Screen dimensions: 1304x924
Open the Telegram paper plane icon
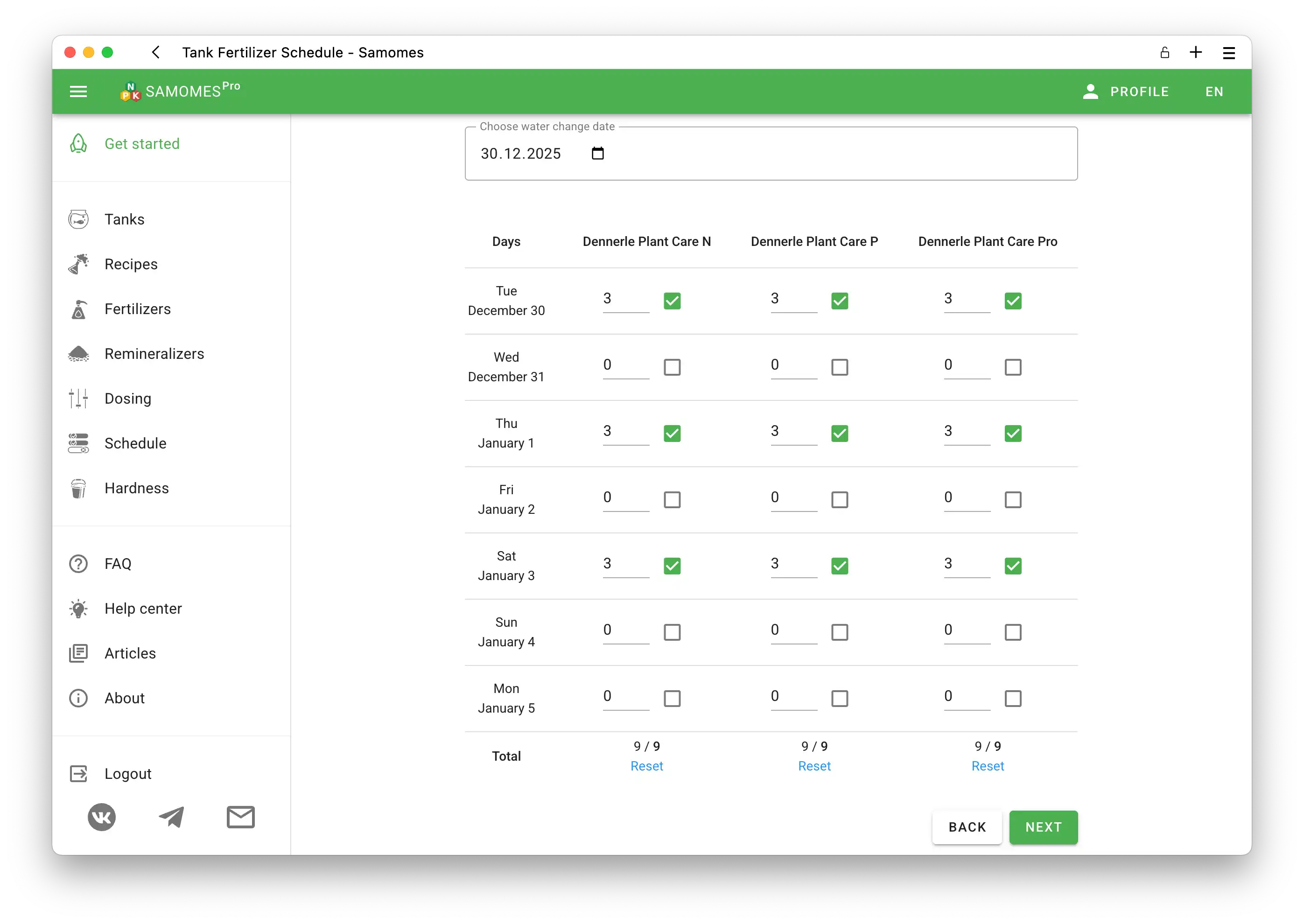171,817
